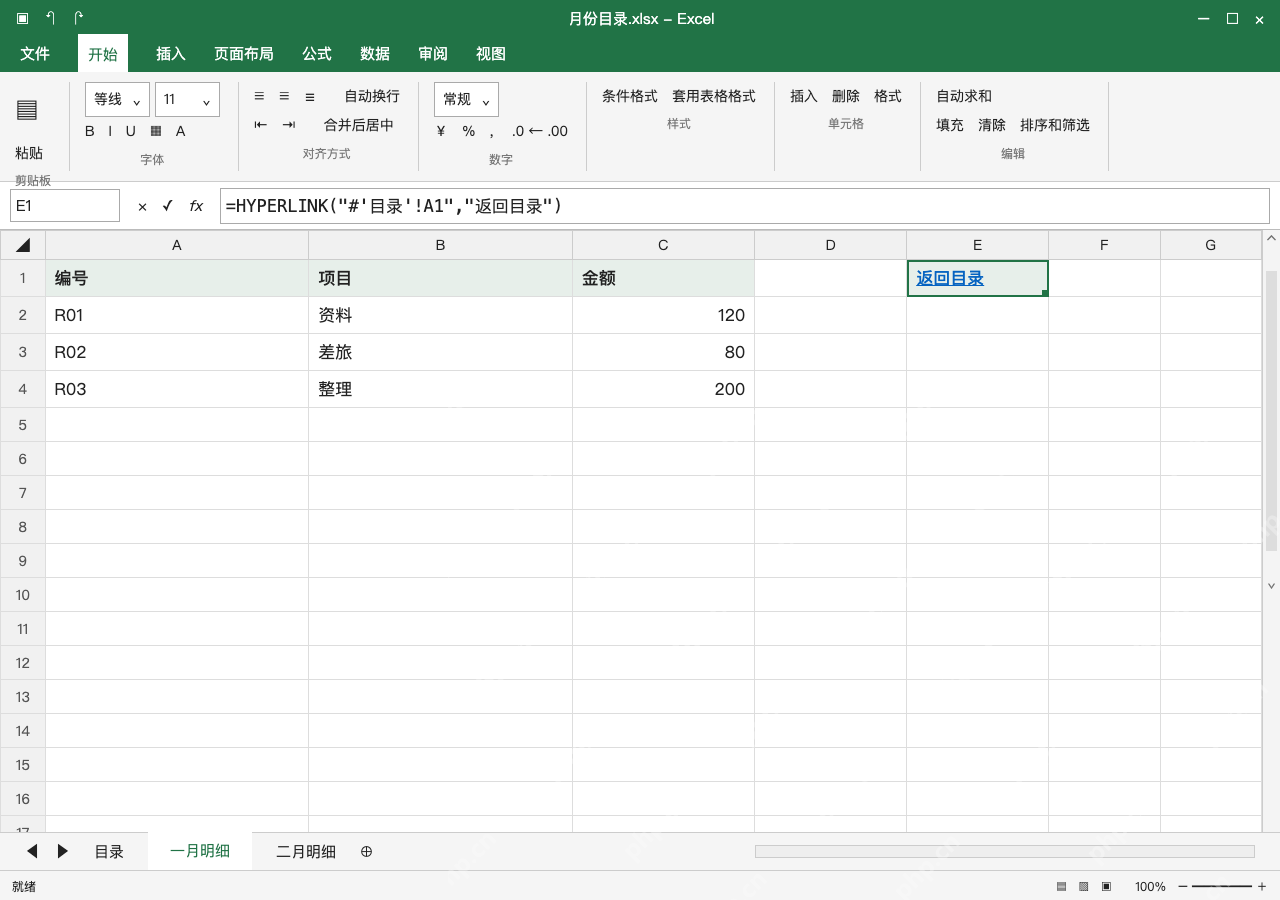This screenshot has height=900, width=1280.
Task: Follow the 返回目录 hyperlink in cell E1
Action: (950, 278)
